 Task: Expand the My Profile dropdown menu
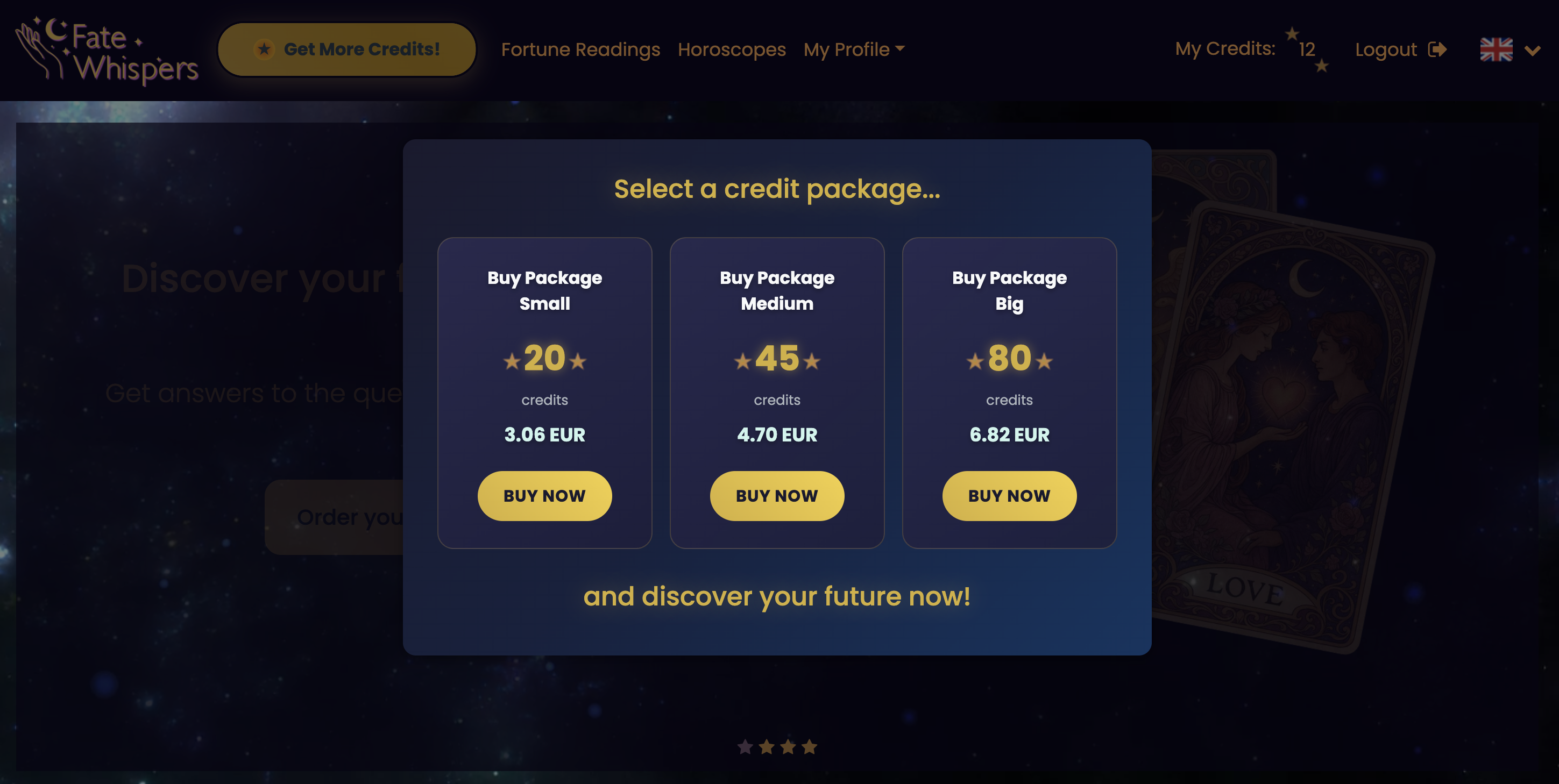(x=854, y=49)
